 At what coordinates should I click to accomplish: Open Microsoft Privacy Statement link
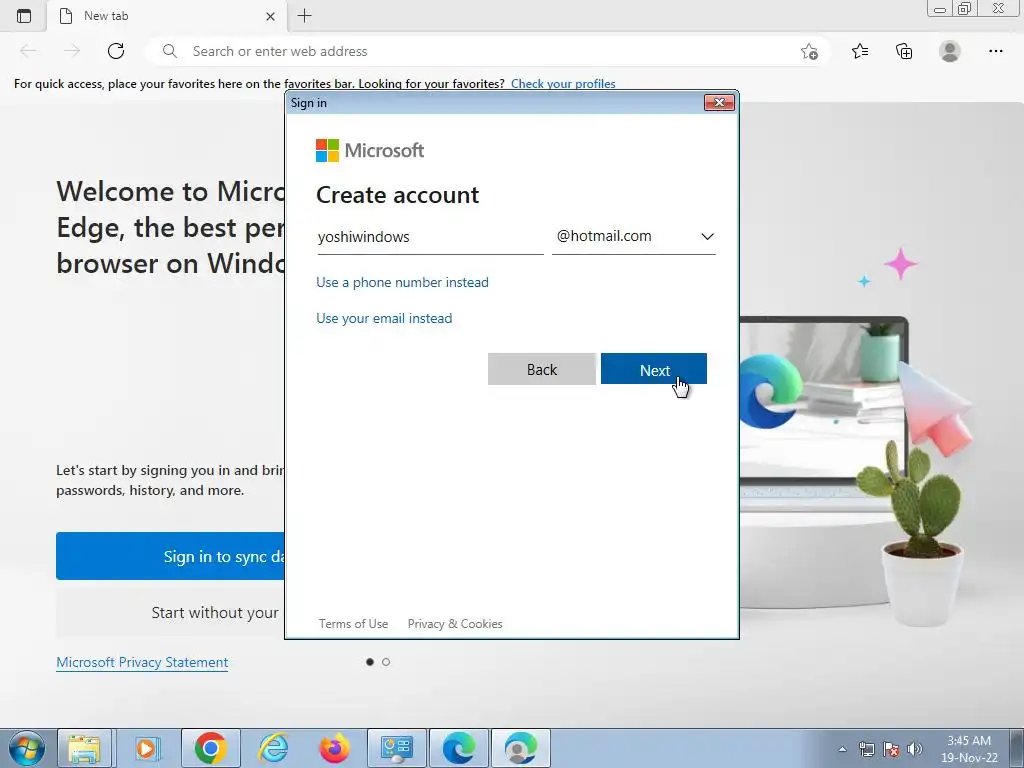[142, 662]
